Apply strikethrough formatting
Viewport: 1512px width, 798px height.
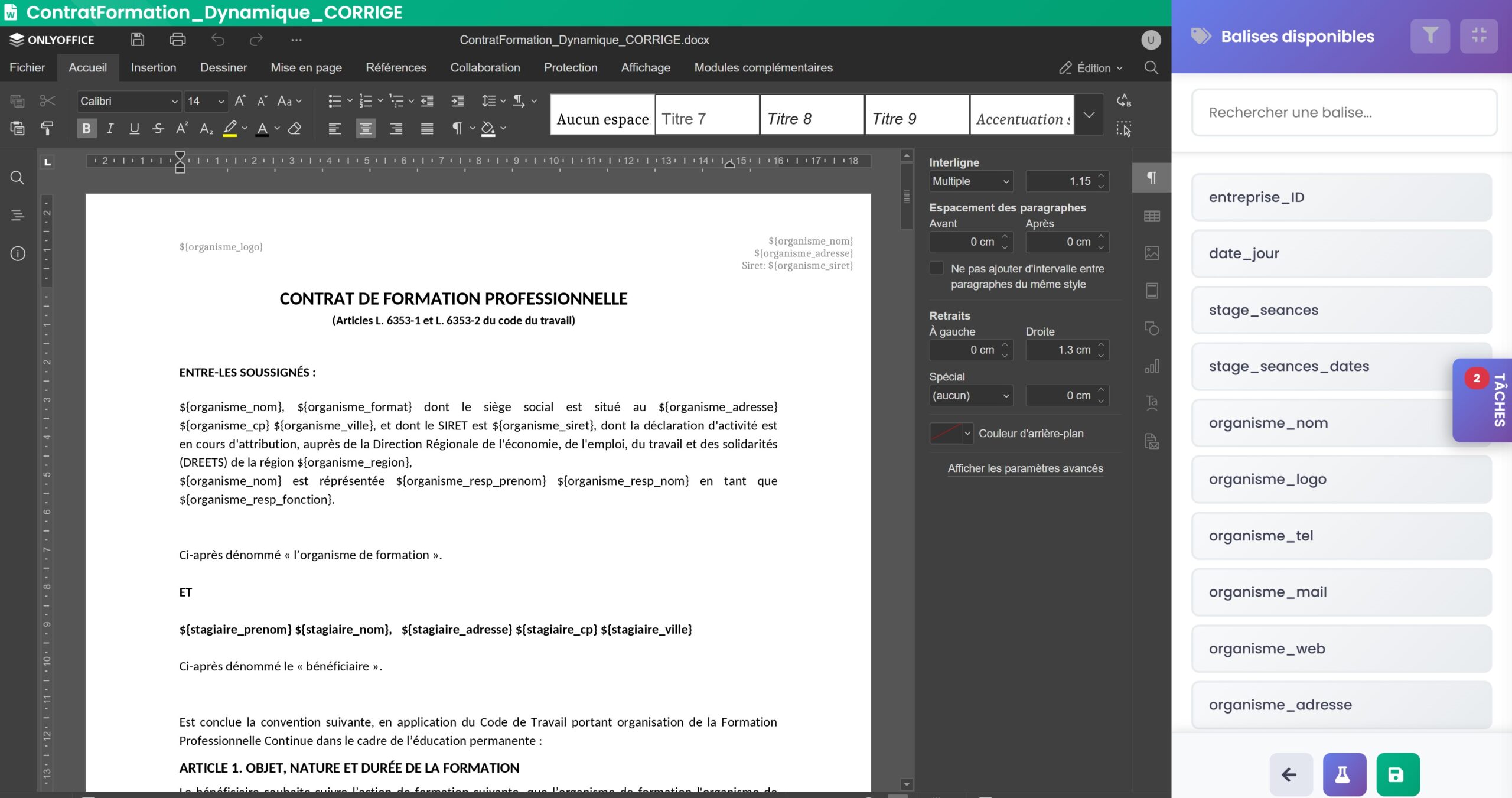click(x=158, y=128)
